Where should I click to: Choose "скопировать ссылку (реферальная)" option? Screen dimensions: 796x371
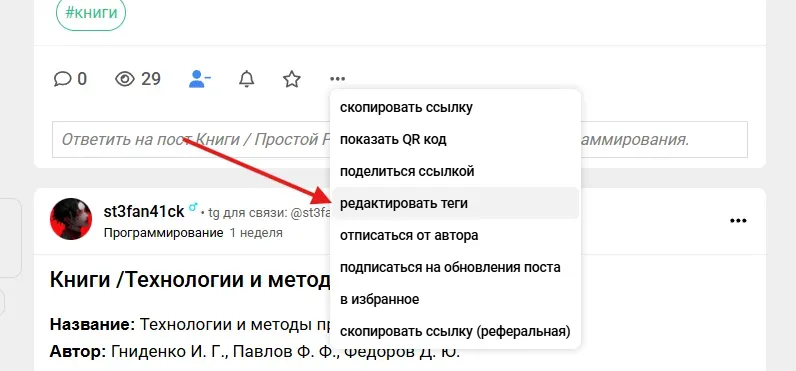[455, 332]
